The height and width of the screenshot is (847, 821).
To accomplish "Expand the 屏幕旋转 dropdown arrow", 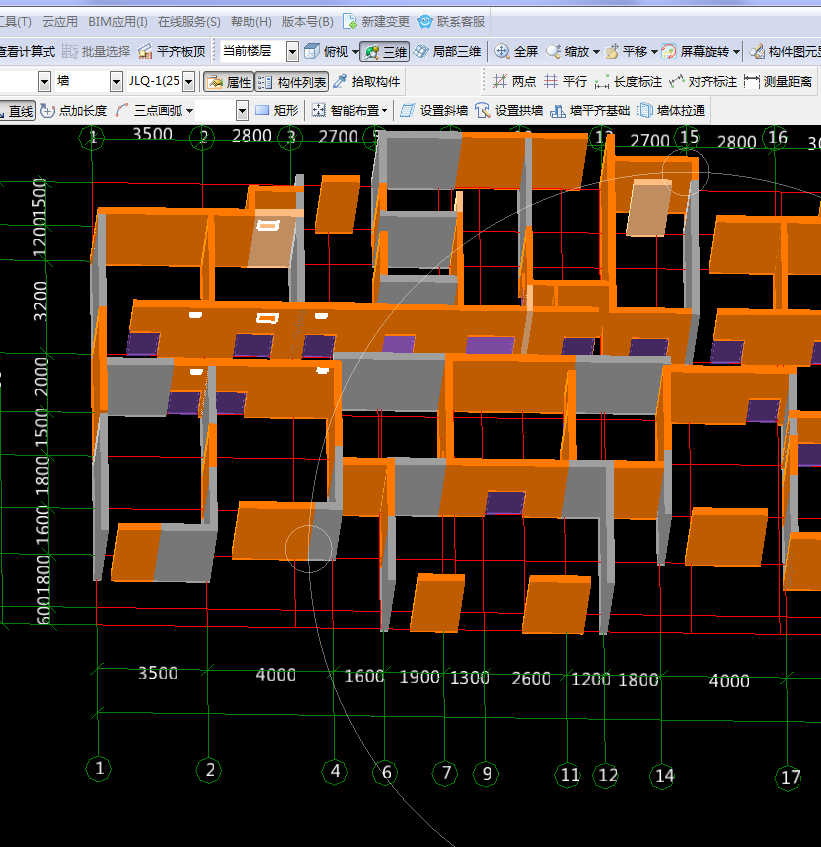I will [x=736, y=52].
